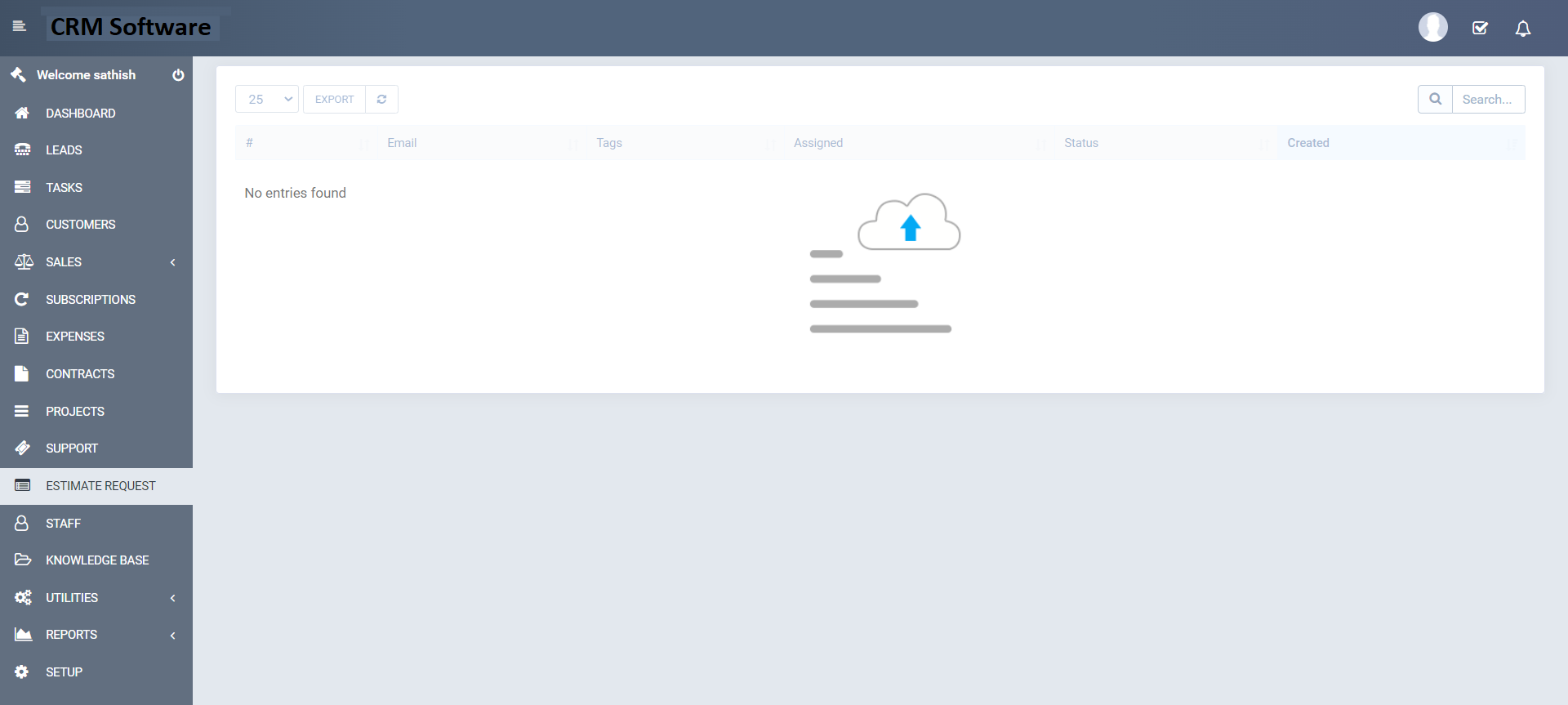Click the logout power icon
Viewport: 1568px width, 705px height.
(178, 75)
